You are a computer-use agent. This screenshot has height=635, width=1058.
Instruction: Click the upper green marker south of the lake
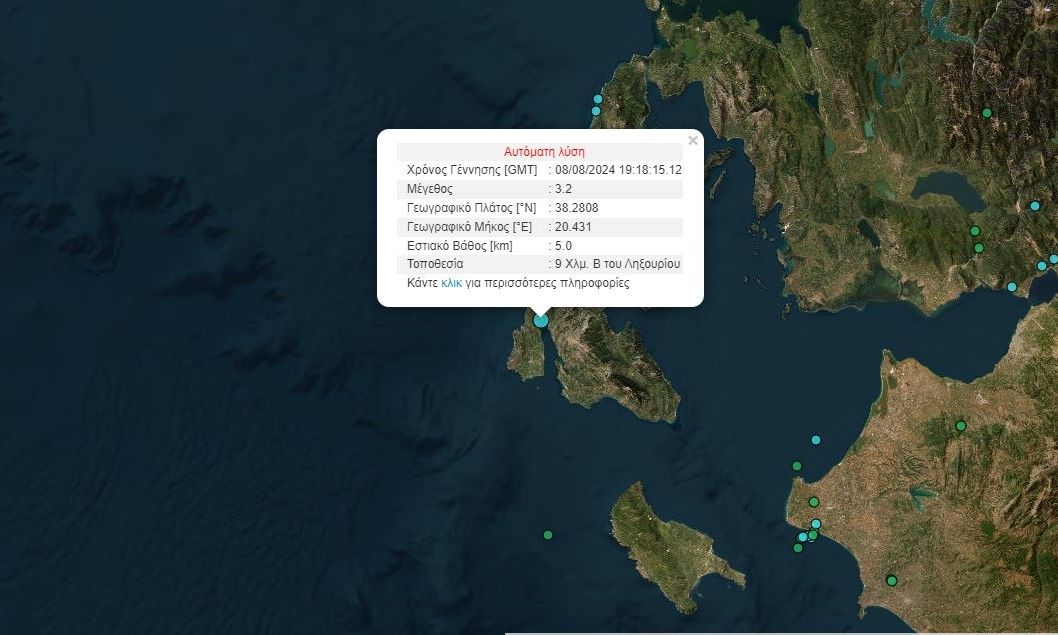click(975, 231)
